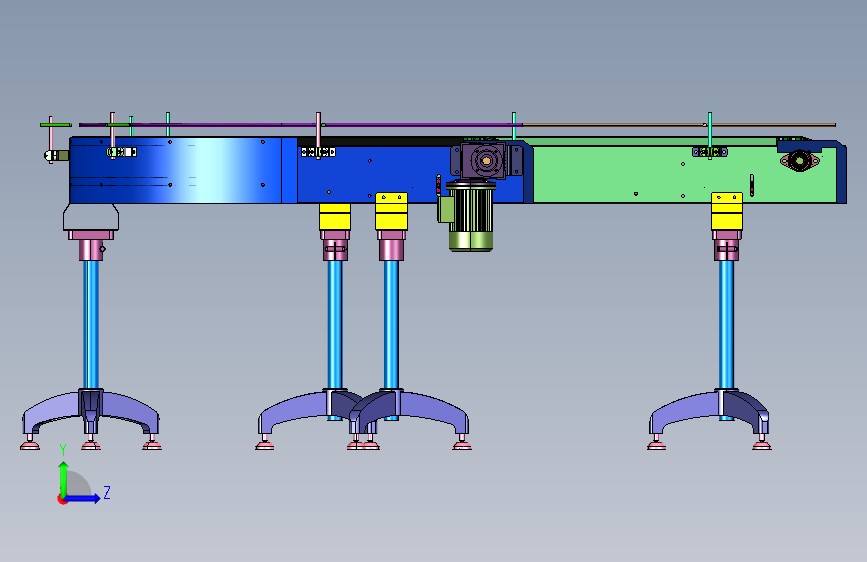Select the pink flange bearing at right end
867x562 pixels.
(x=800, y=161)
